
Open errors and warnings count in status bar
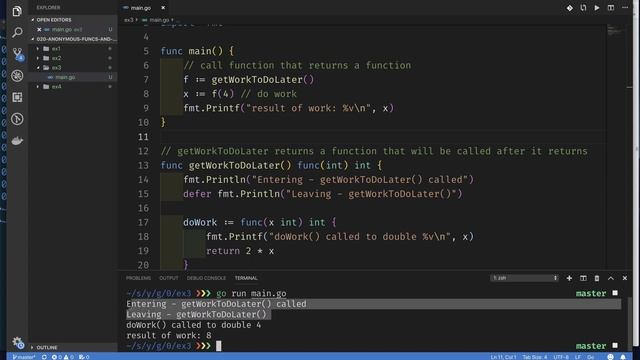62,357
